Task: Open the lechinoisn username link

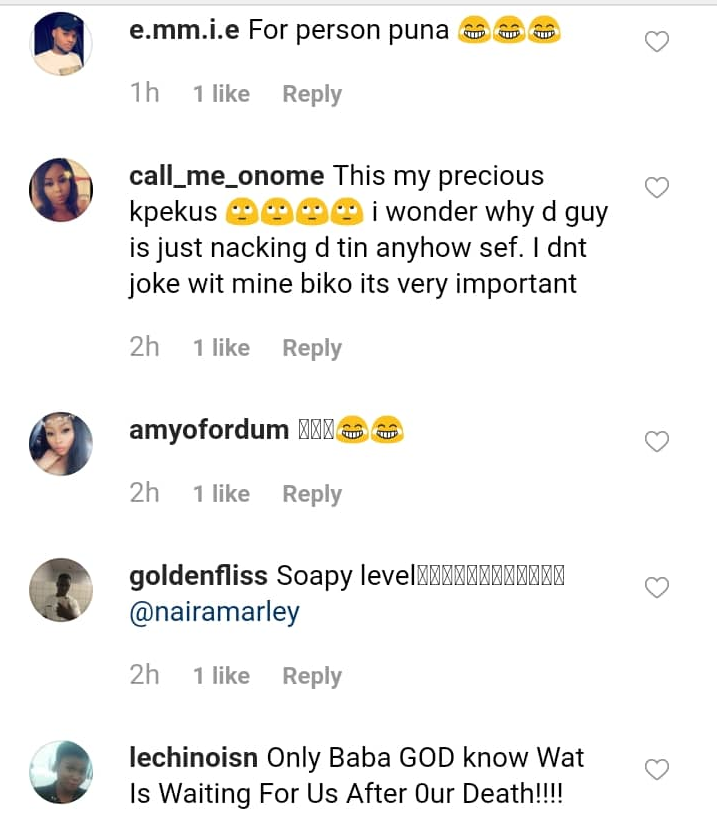Action: pyautogui.click(x=194, y=758)
